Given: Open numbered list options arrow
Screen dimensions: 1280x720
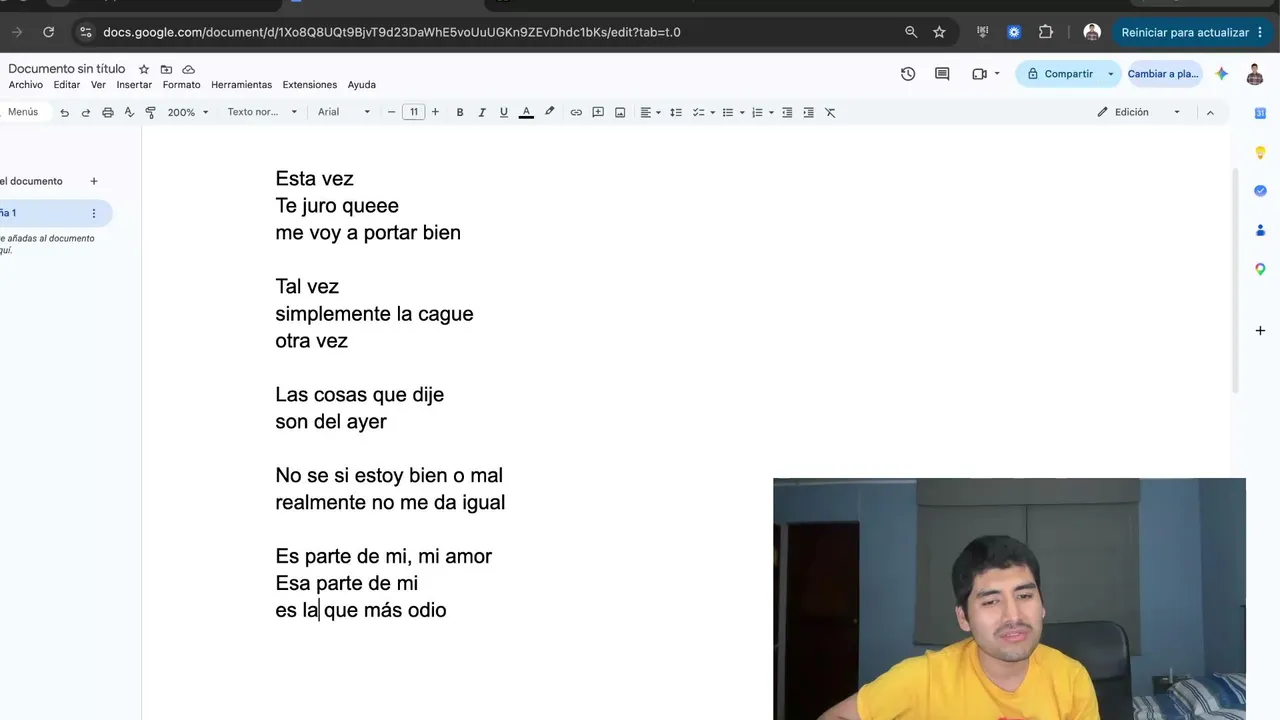Looking at the screenshot, I should [x=771, y=113].
